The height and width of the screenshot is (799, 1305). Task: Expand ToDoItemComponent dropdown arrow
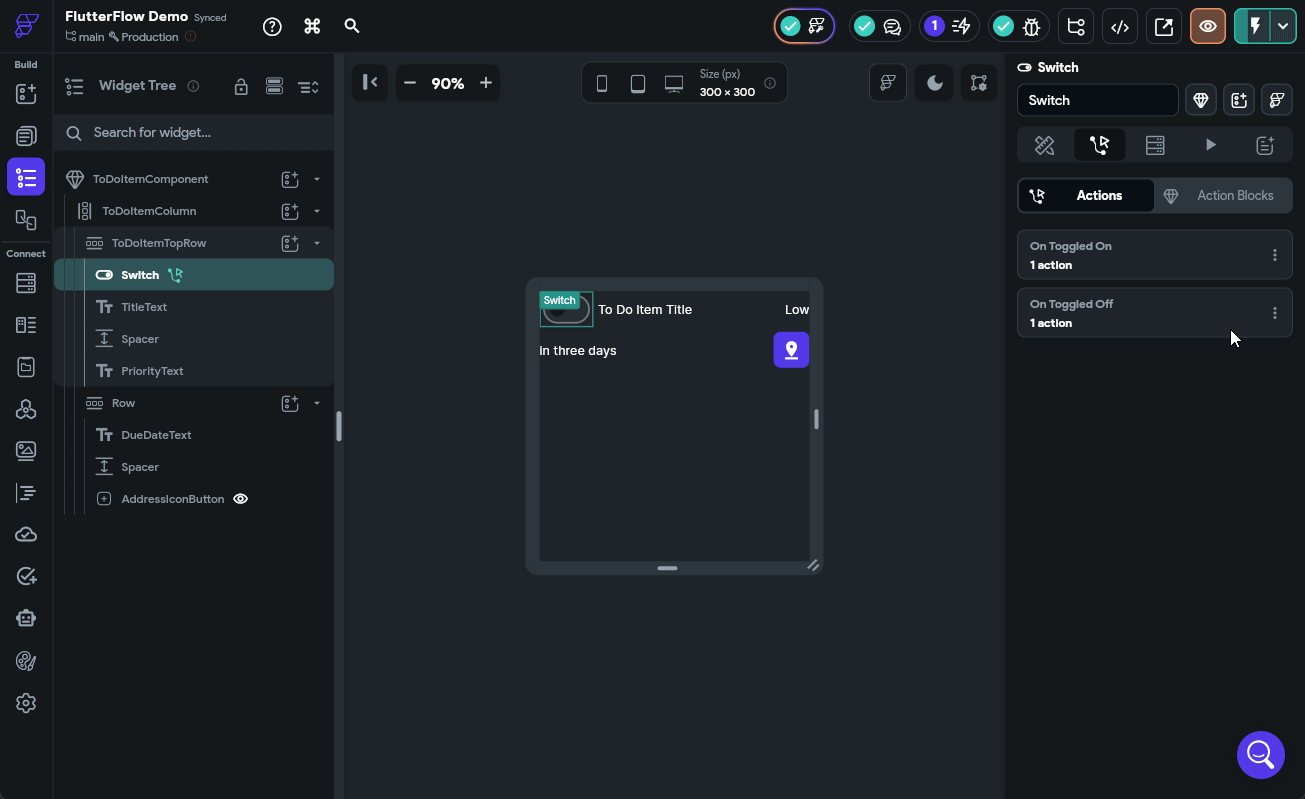pyautogui.click(x=317, y=179)
